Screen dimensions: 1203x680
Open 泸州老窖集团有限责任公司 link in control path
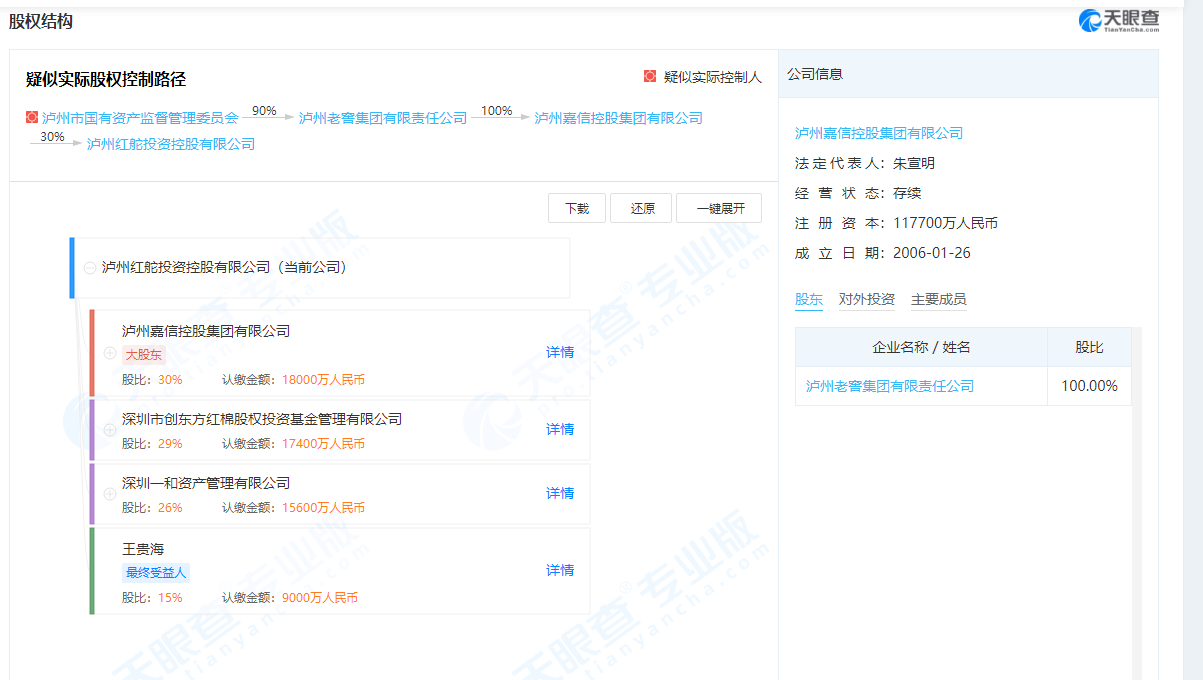383,118
